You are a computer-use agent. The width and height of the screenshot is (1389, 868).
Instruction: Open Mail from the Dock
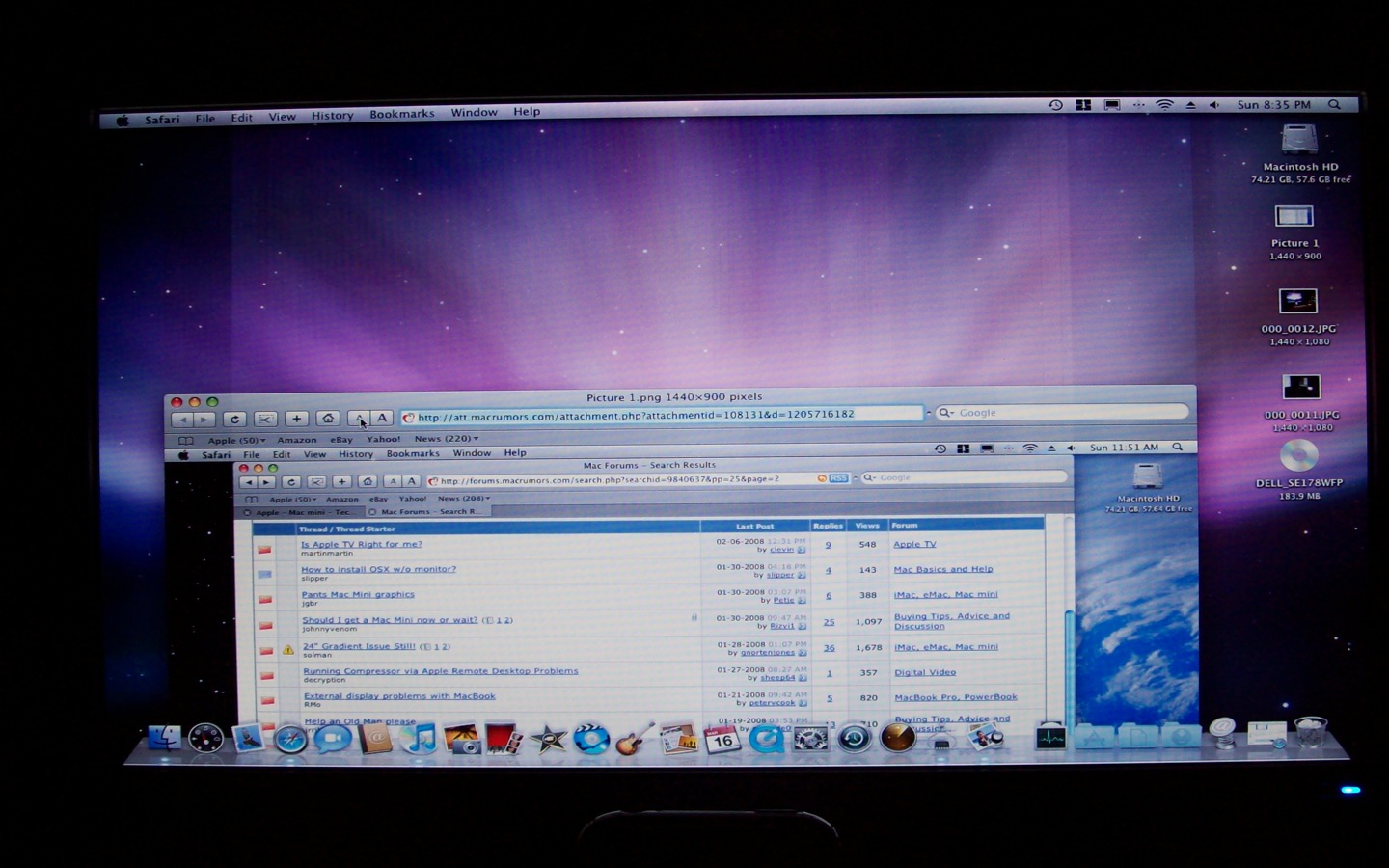(x=248, y=738)
